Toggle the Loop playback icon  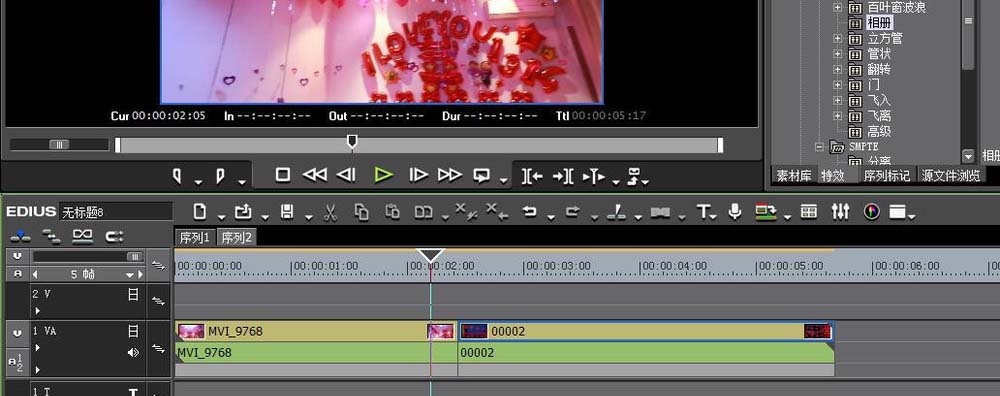pyautogui.click(x=482, y=175)
